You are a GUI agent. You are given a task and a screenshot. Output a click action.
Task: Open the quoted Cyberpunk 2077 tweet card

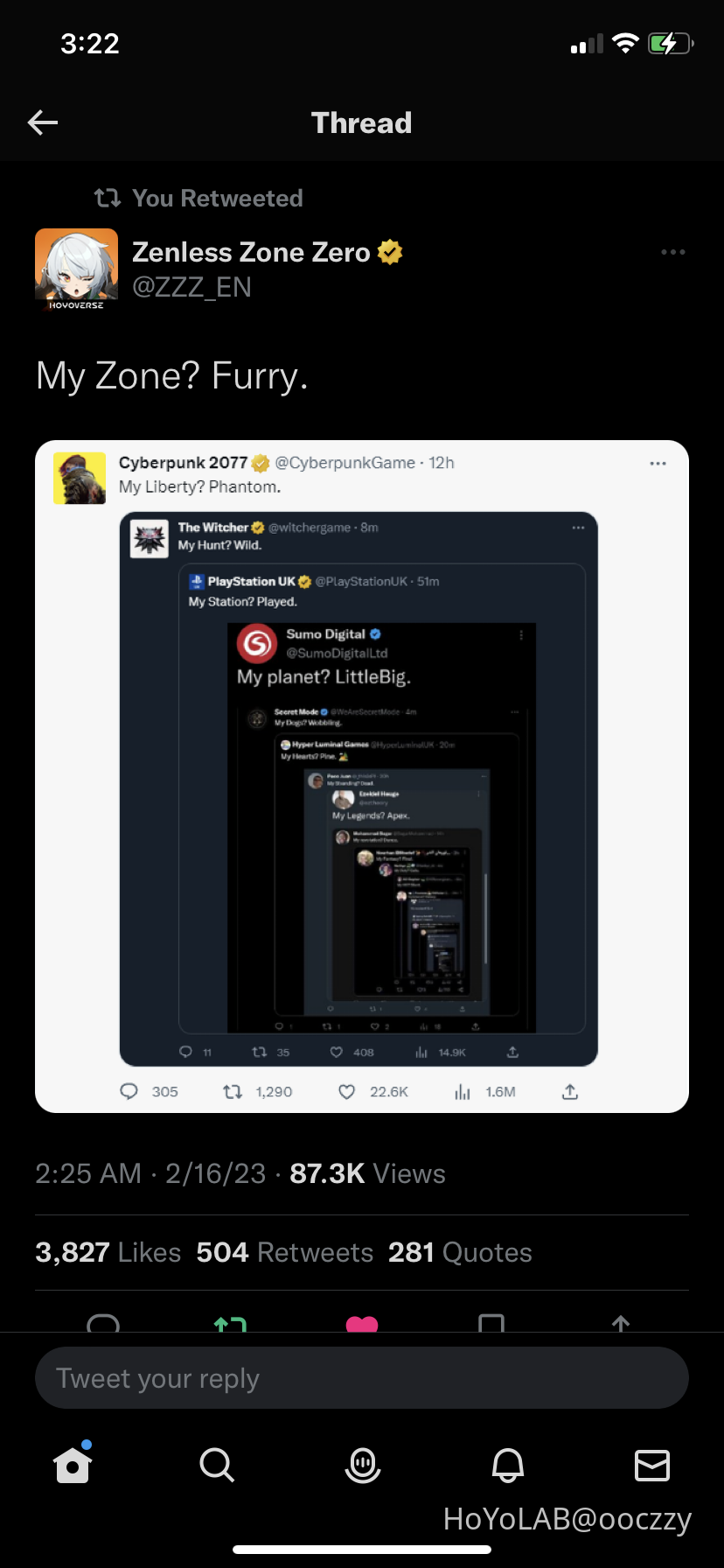coord(362,776)
